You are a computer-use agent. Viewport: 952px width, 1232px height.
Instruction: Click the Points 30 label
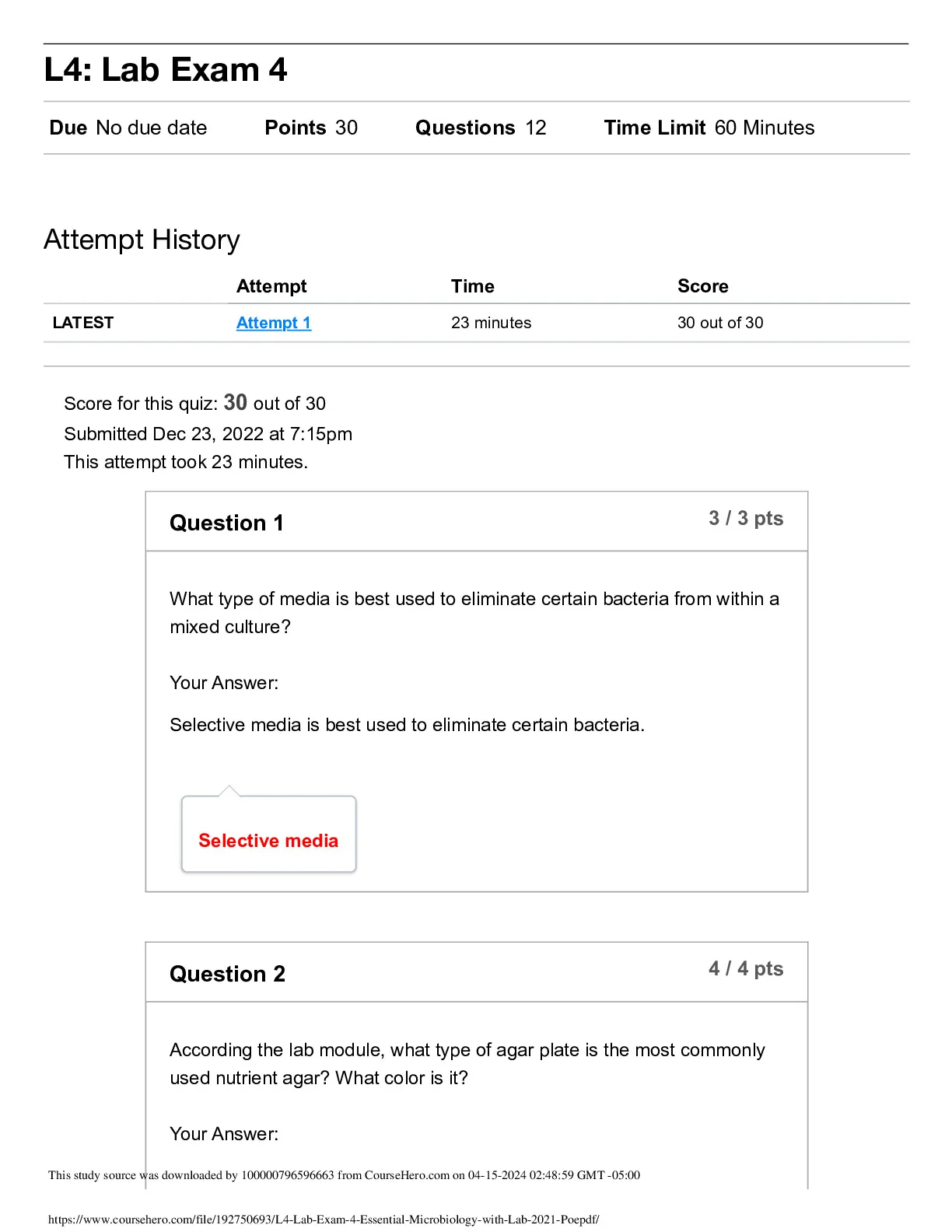point(311,128)
